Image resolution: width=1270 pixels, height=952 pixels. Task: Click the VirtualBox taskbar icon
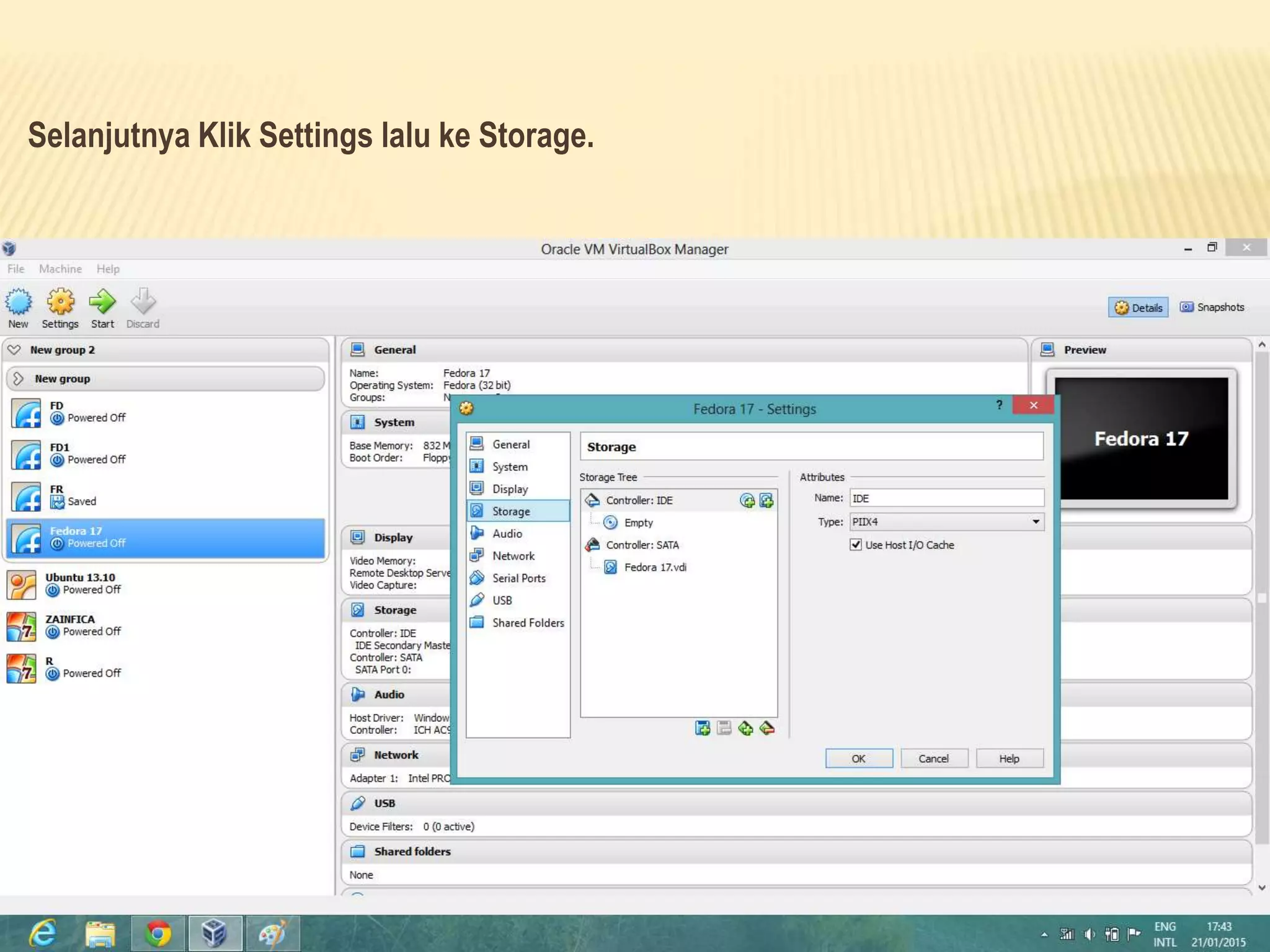[x=215, y=933]
